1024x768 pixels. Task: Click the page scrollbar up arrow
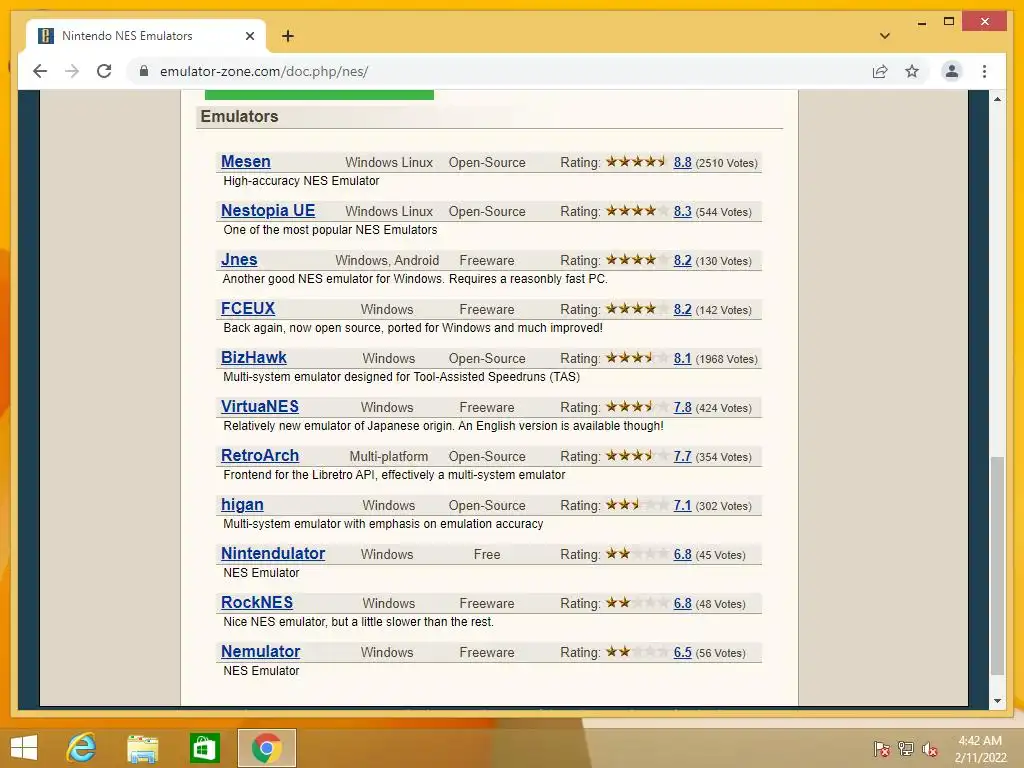pyautogui.click(x=997, y=99)
